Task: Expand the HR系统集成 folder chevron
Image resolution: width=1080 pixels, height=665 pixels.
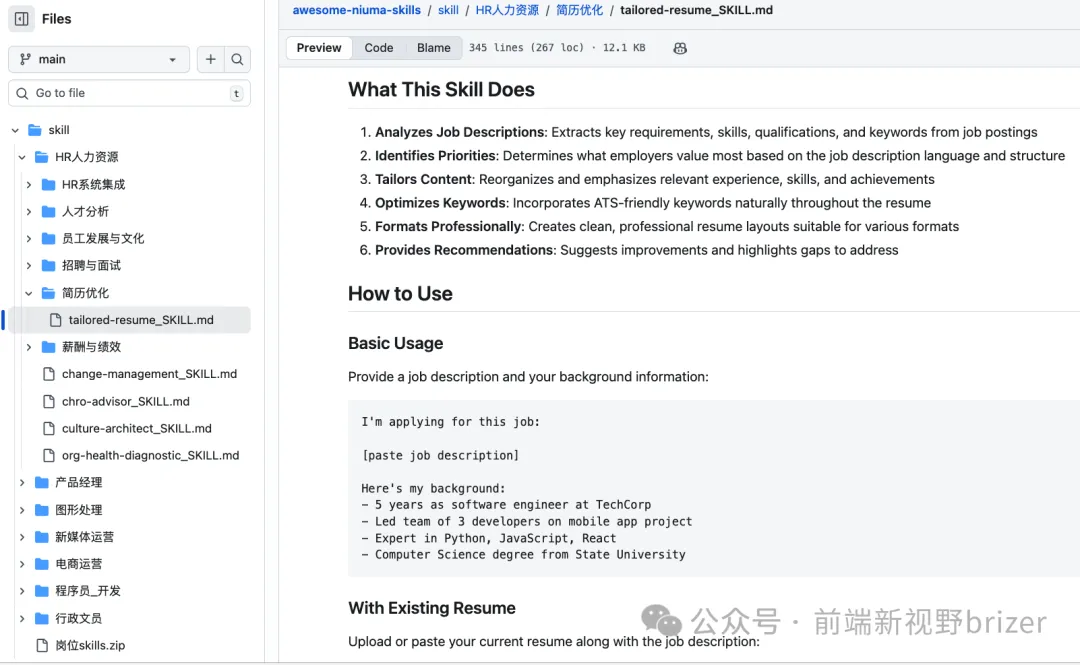Action: coord(29,185)
